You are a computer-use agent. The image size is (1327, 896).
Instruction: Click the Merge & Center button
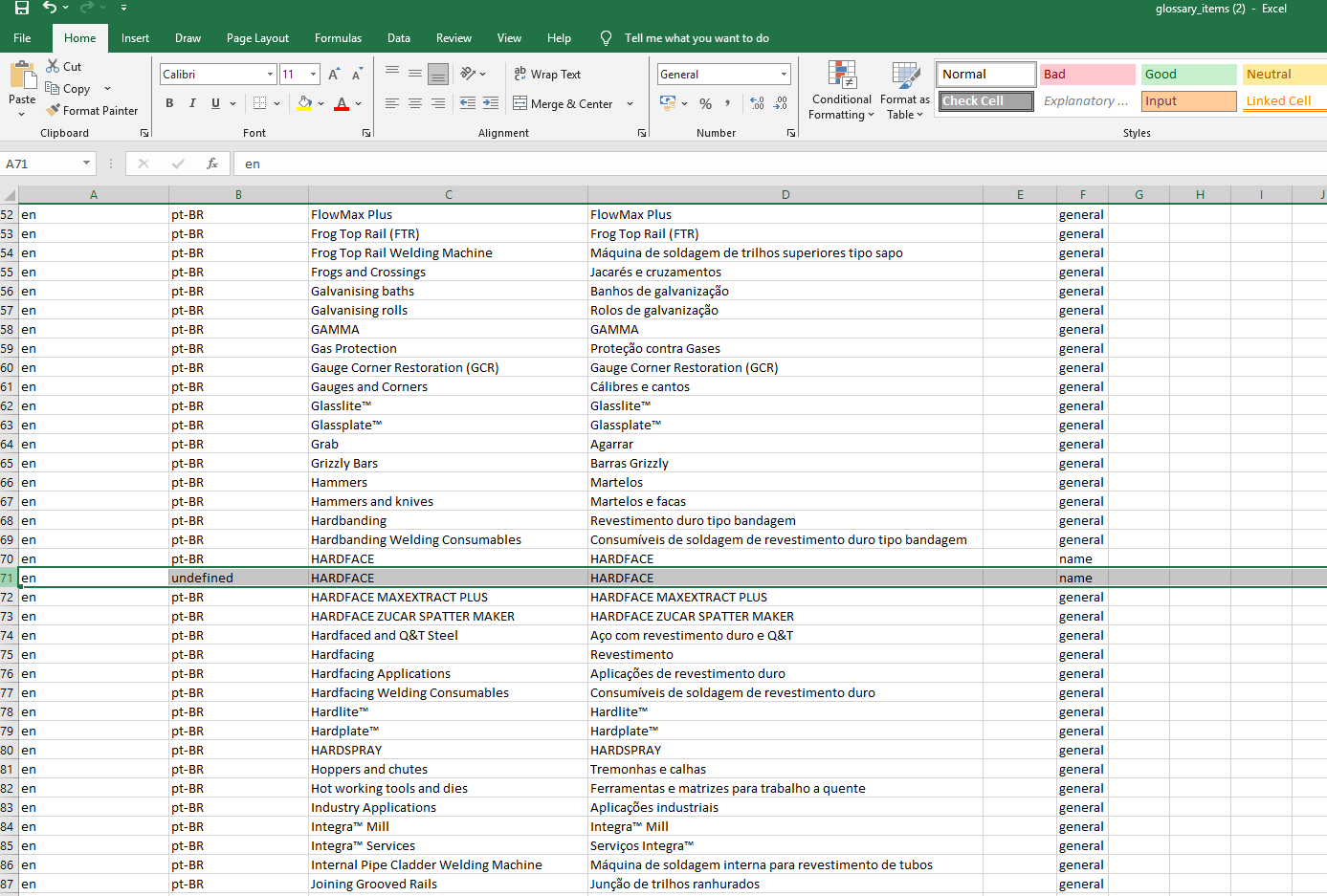(x=564, y=103)
